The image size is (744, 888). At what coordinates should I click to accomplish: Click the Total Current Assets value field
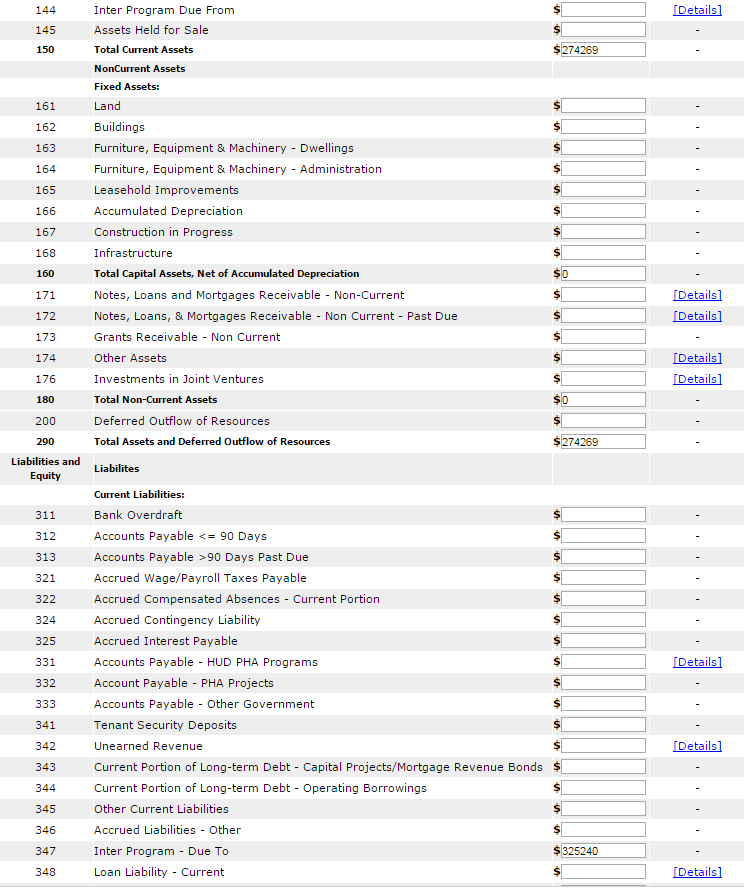(x=603, y=50)
